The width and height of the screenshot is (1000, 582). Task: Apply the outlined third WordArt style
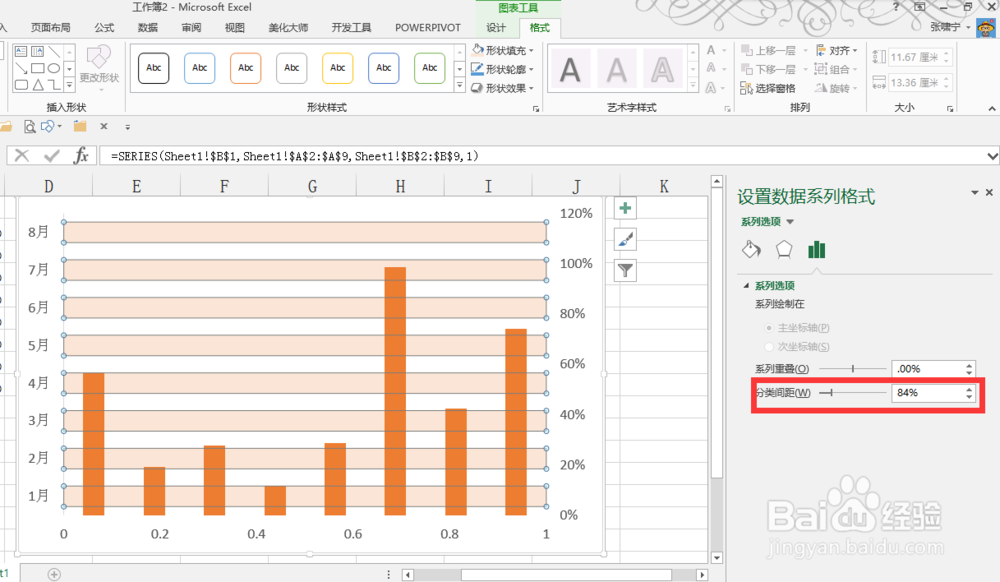click(x=663, y=69)
